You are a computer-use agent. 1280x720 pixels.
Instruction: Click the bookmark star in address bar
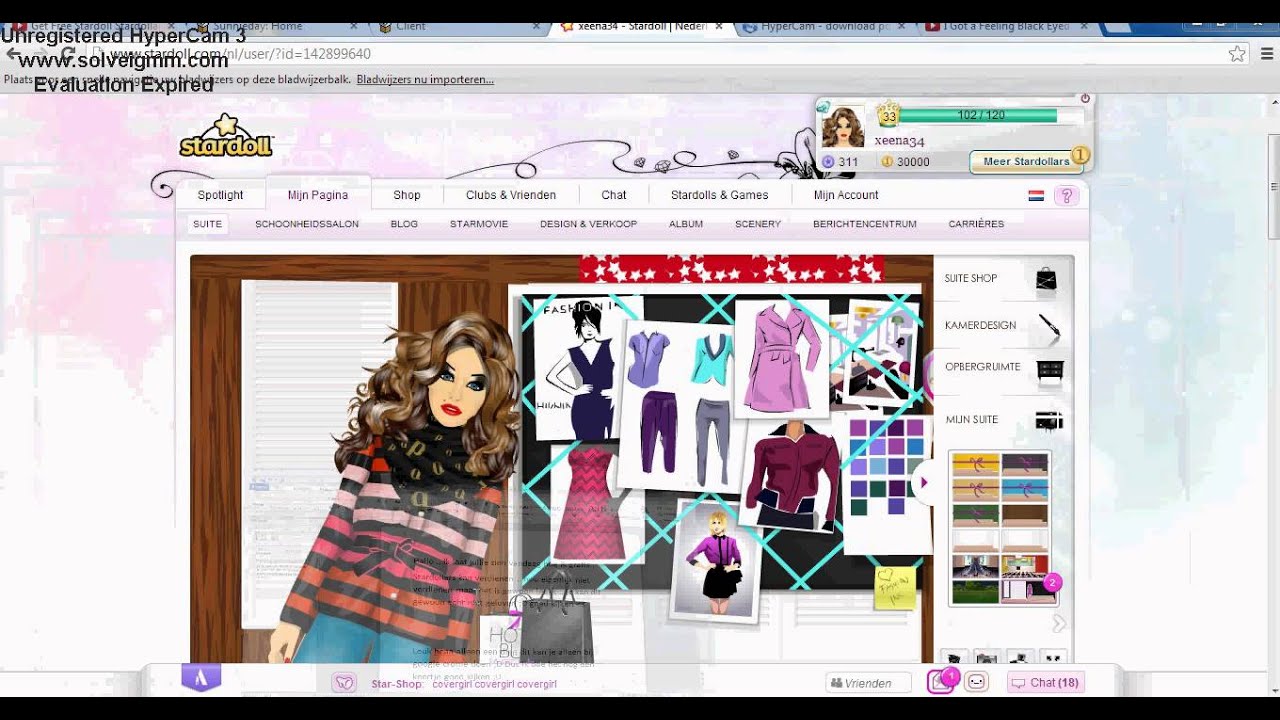tap(1237, 54)
